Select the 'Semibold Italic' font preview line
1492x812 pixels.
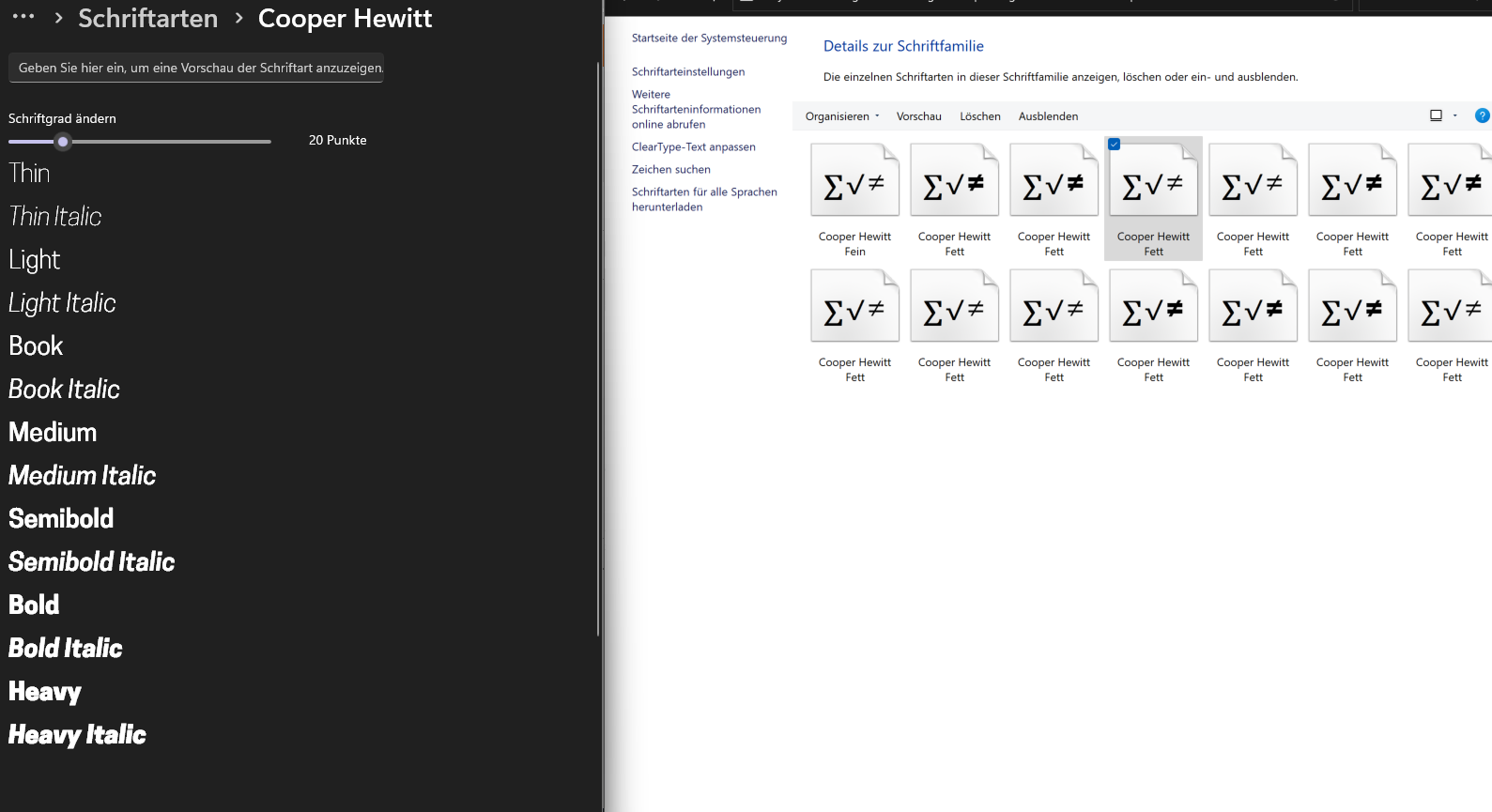point(92,561)
